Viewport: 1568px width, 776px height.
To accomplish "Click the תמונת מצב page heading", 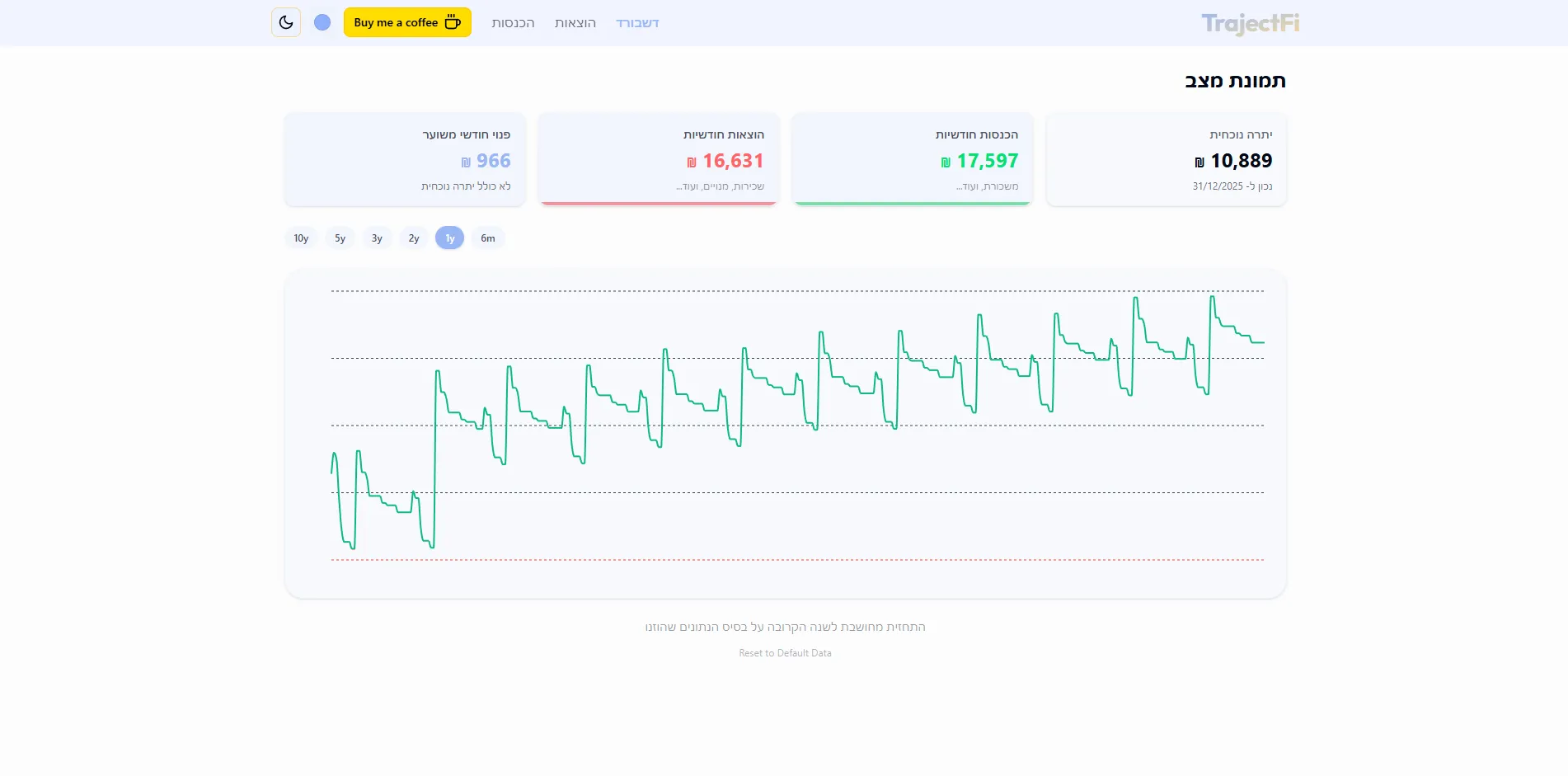I will pos(1235,81).
